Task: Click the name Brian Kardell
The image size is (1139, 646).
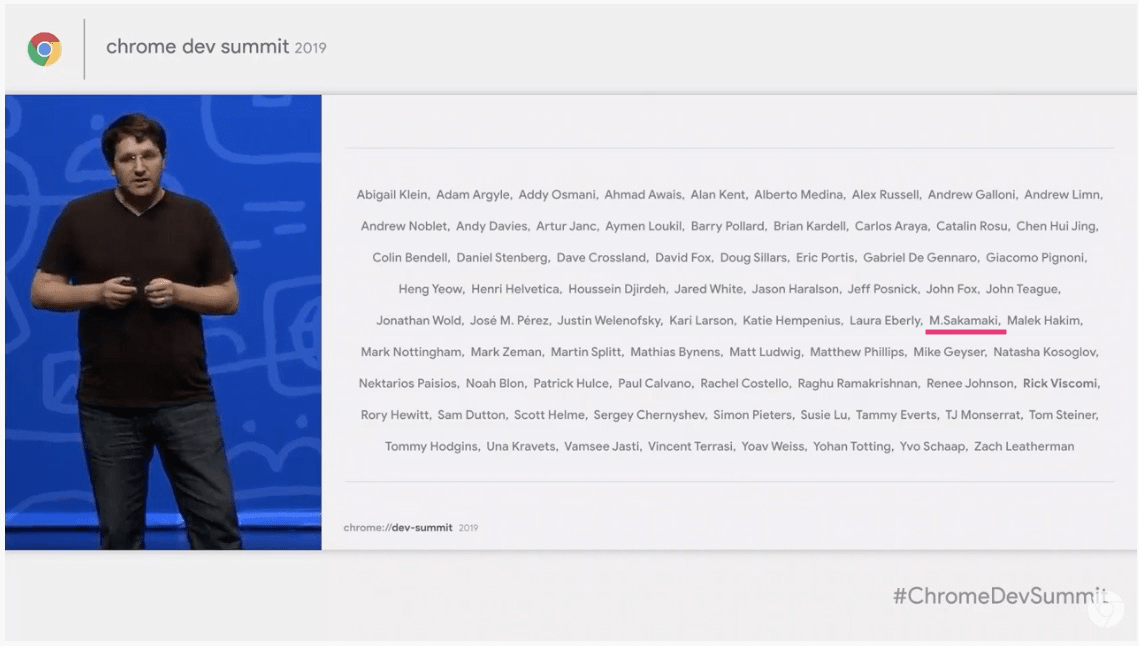Action: 809,226
